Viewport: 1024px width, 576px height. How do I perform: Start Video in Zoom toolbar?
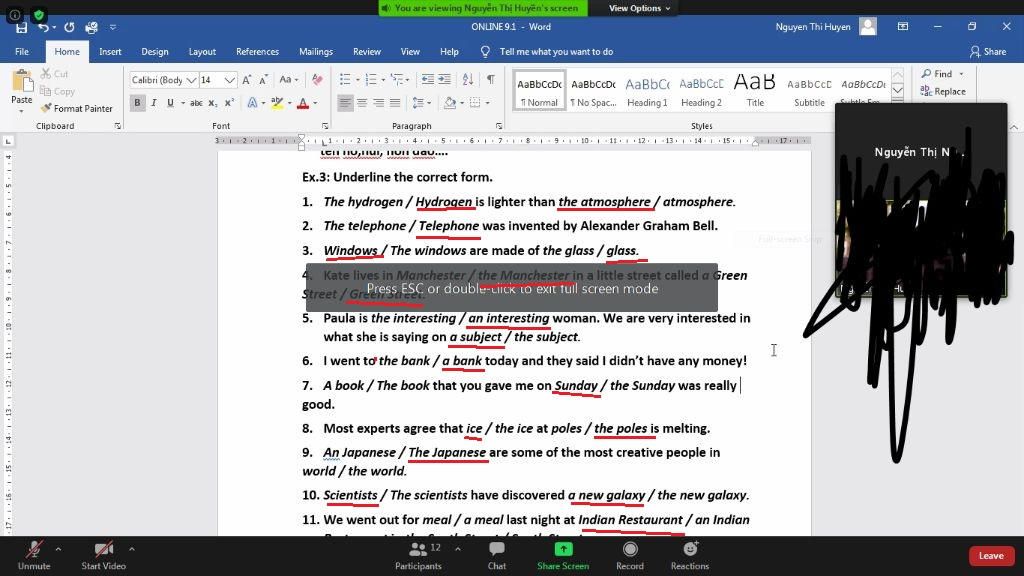coord(103,556)
